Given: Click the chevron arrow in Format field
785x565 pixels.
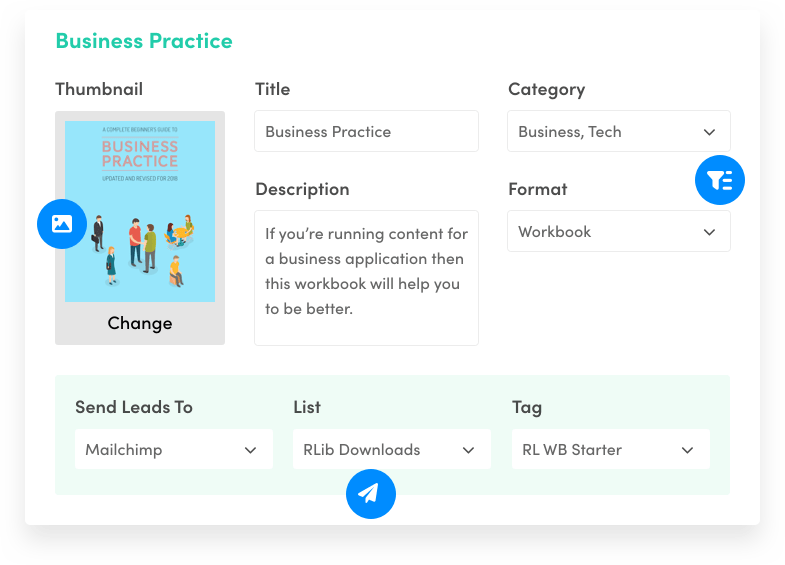Looking at the screenshot, I should pyautogui.click(x=709, y=232).
